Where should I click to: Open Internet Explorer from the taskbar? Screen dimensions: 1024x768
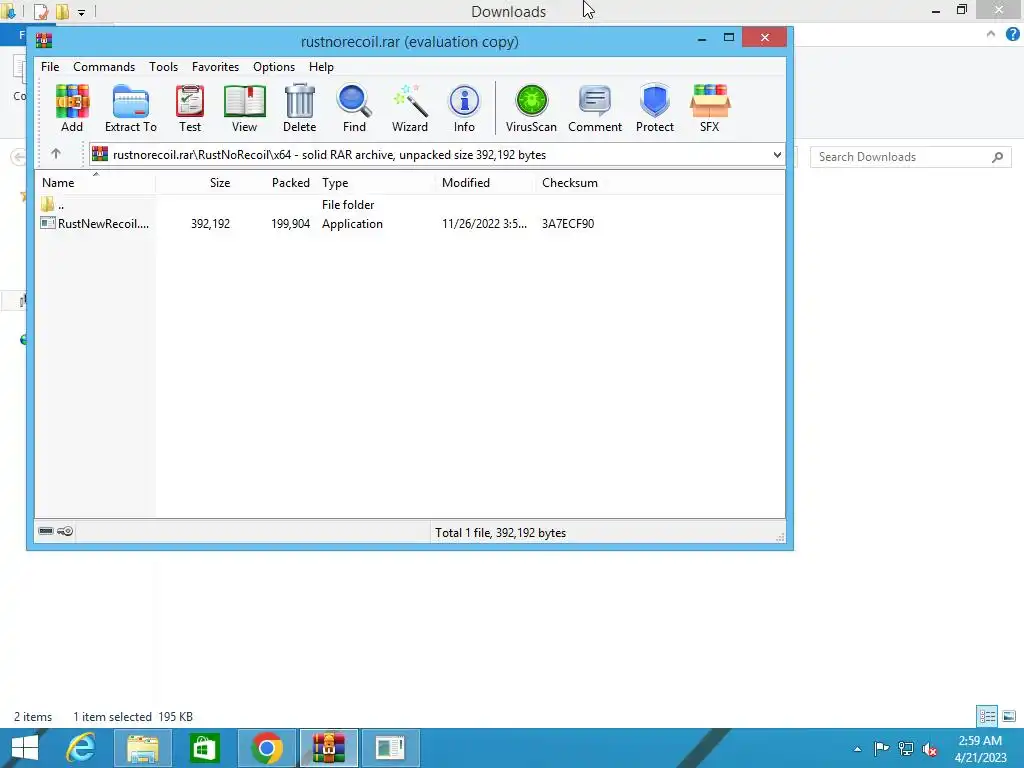pyautogui.click(x=81, y=748)
